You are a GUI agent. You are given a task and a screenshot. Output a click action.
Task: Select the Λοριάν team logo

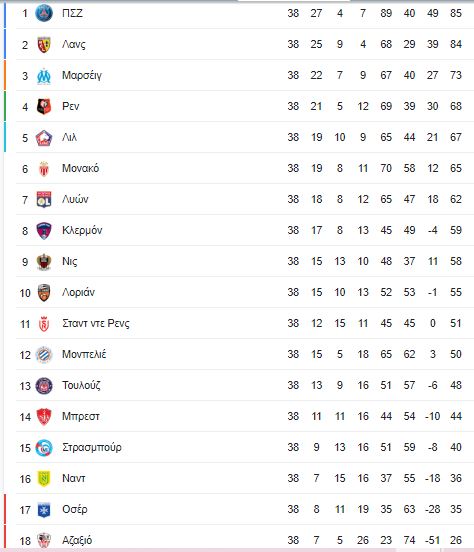(44, 293)
